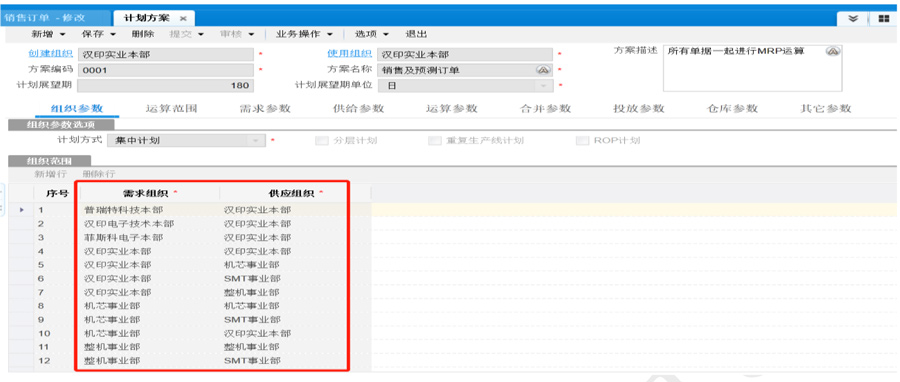
Task: Follow the 使用组织 link
Action: 350,54
